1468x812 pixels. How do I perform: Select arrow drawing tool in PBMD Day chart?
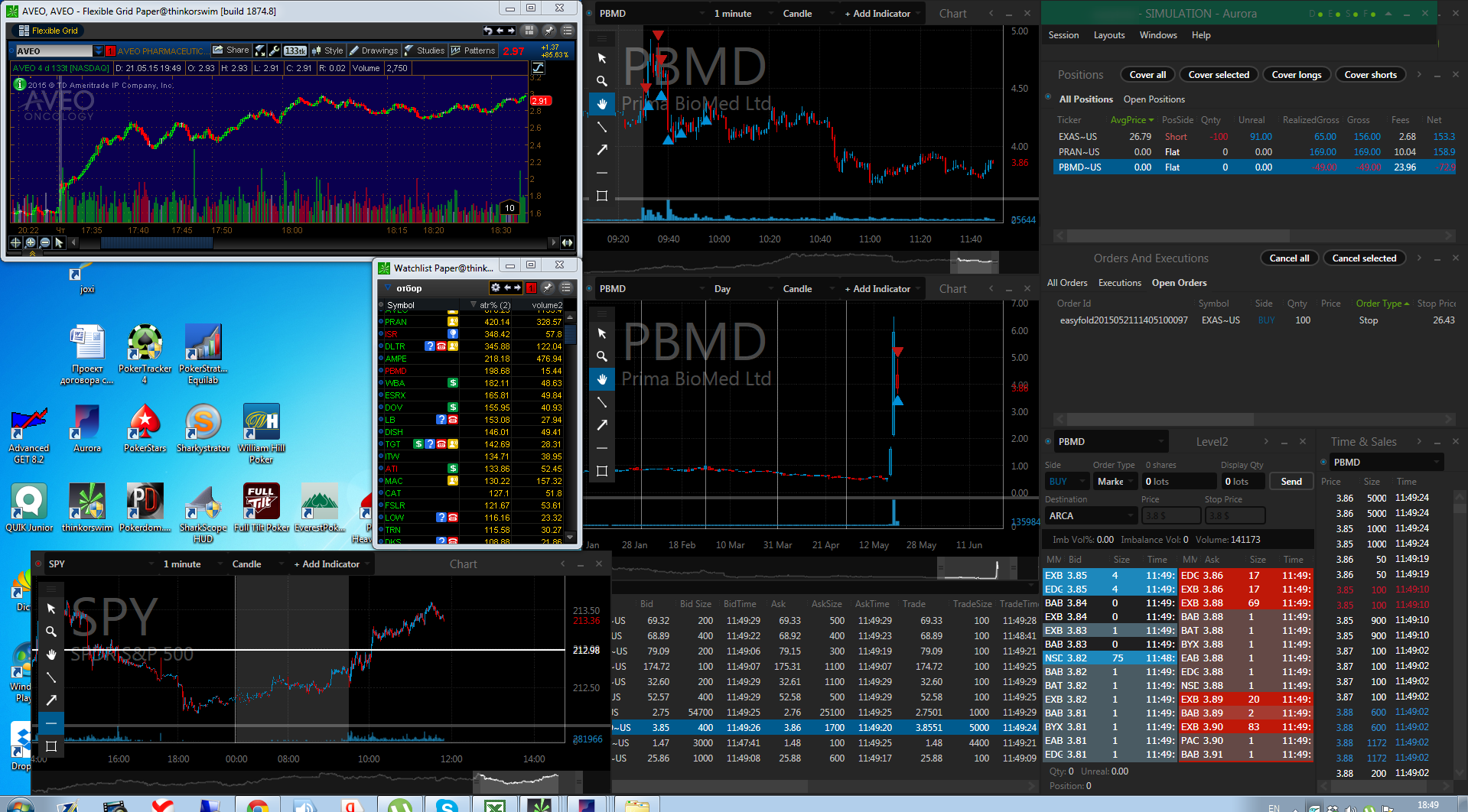[602, 425]
